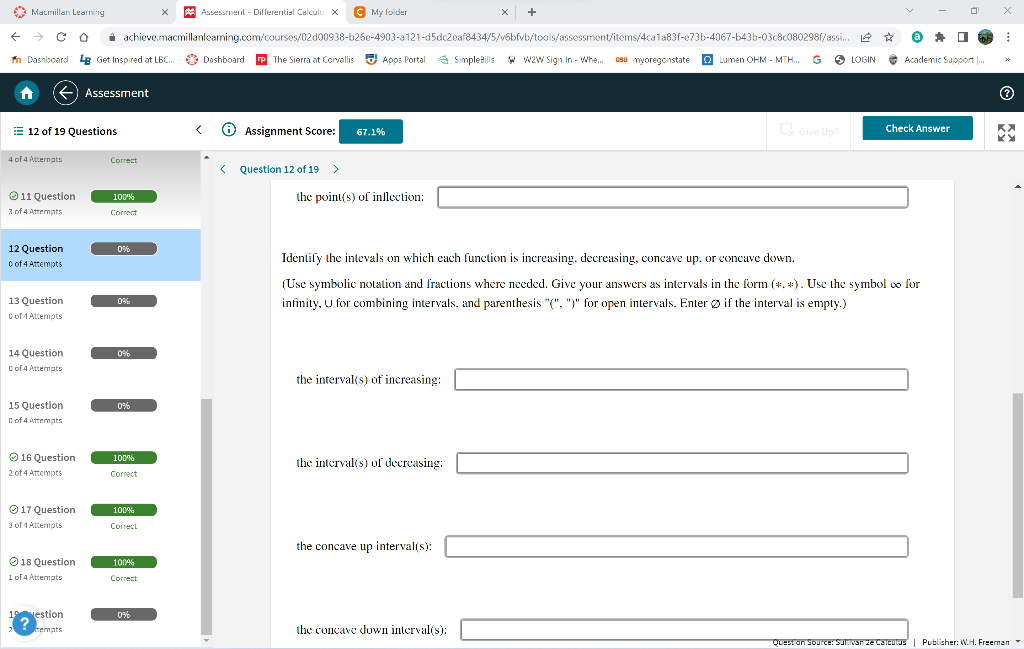The image size is (1024, 649).
Task: Go to the next question chevron
Action: pyautogui.click(x=336, y=169)
